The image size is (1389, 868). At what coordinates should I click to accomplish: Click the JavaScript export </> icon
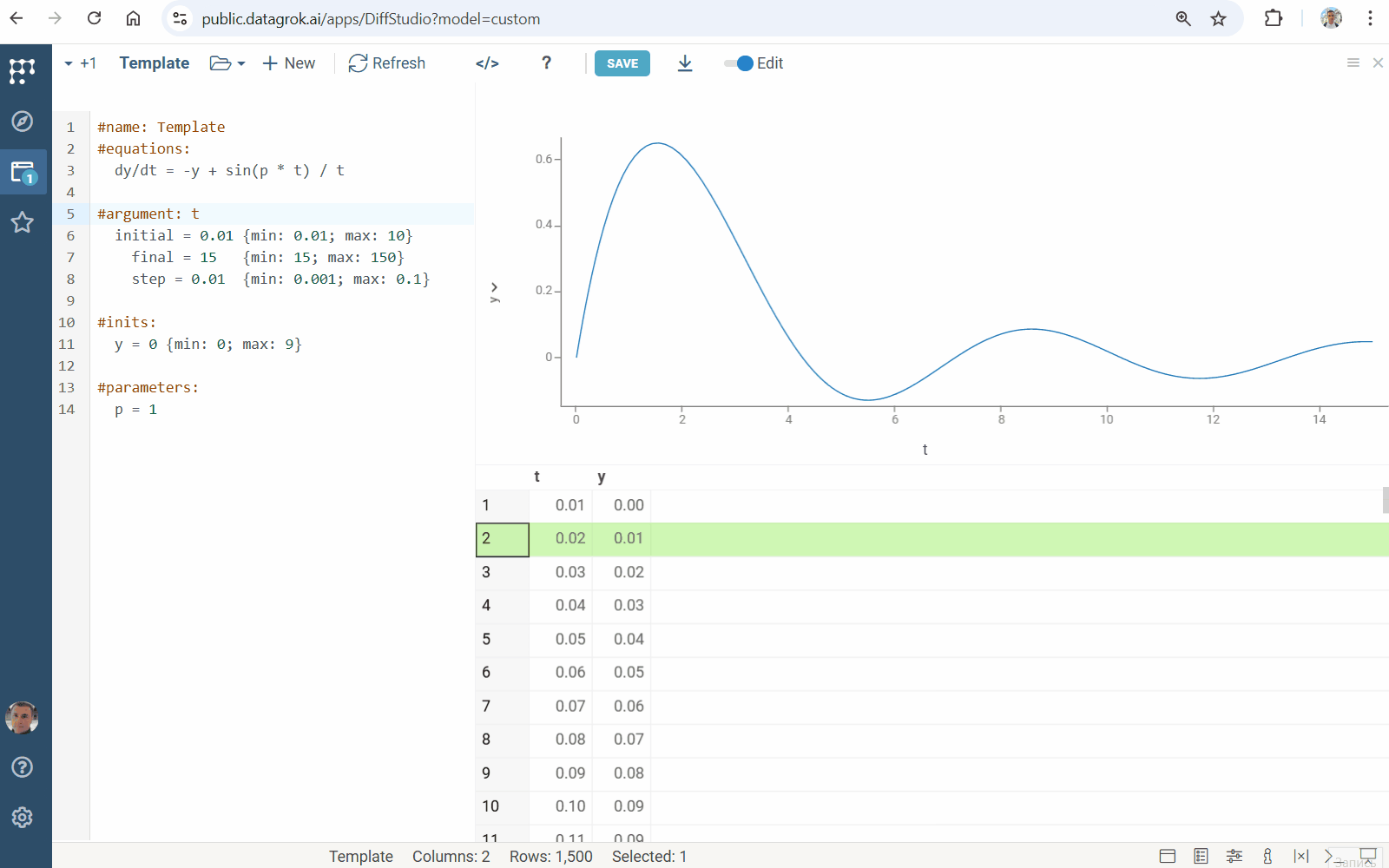487,63
